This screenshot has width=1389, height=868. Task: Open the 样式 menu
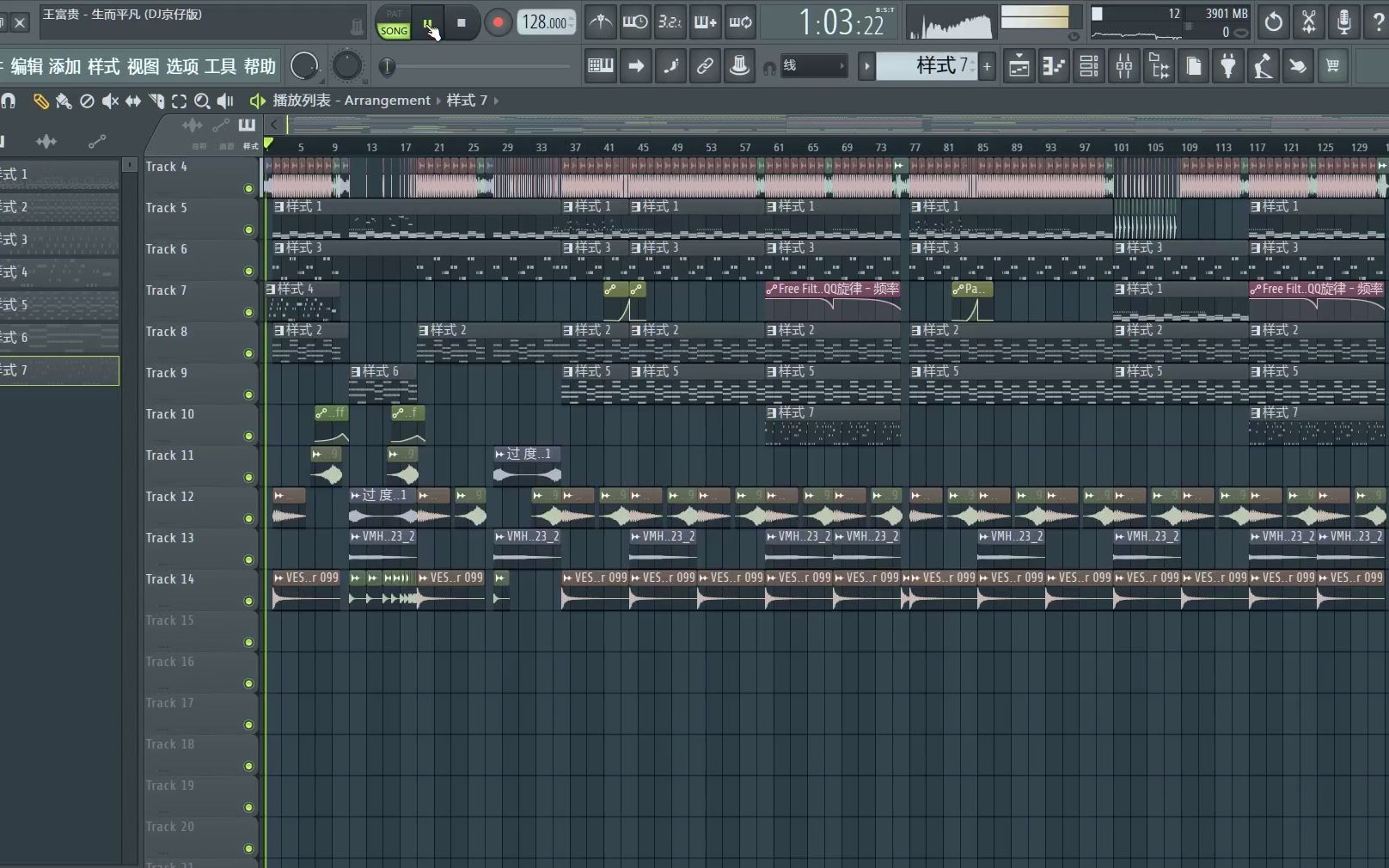click(x=104, y=66)
